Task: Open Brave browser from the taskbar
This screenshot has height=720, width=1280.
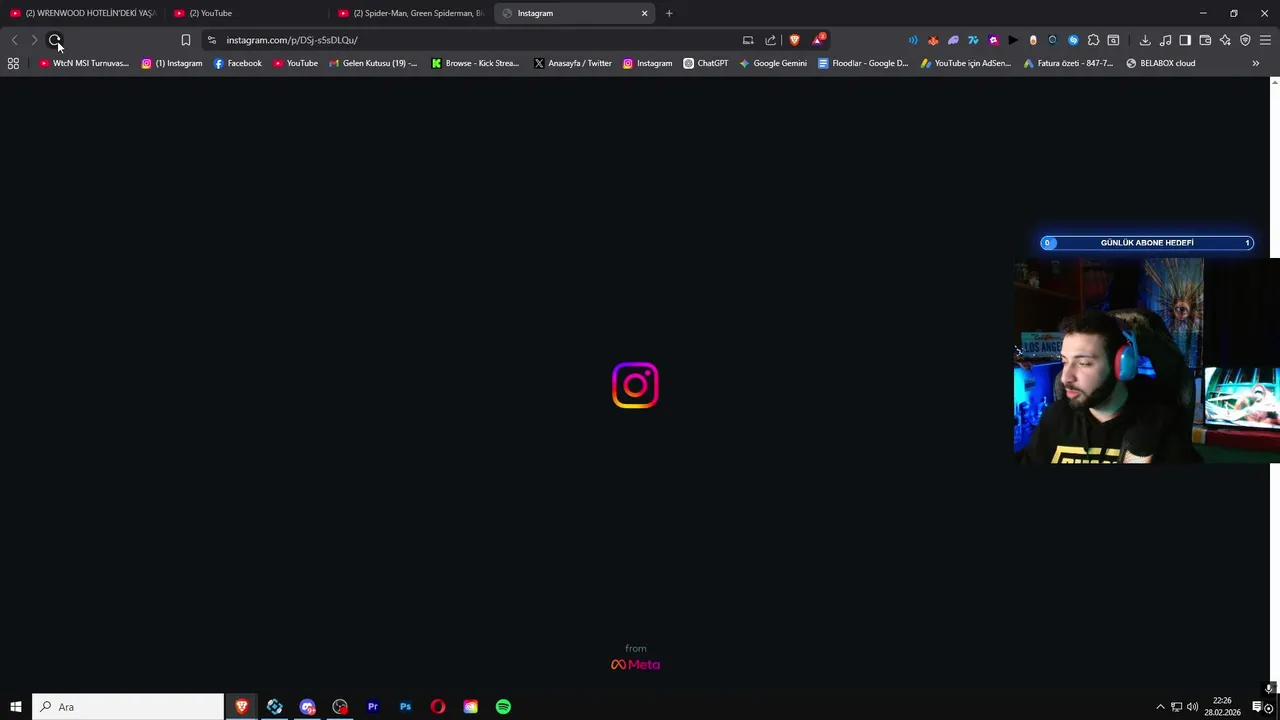Action: coord(241,707)
